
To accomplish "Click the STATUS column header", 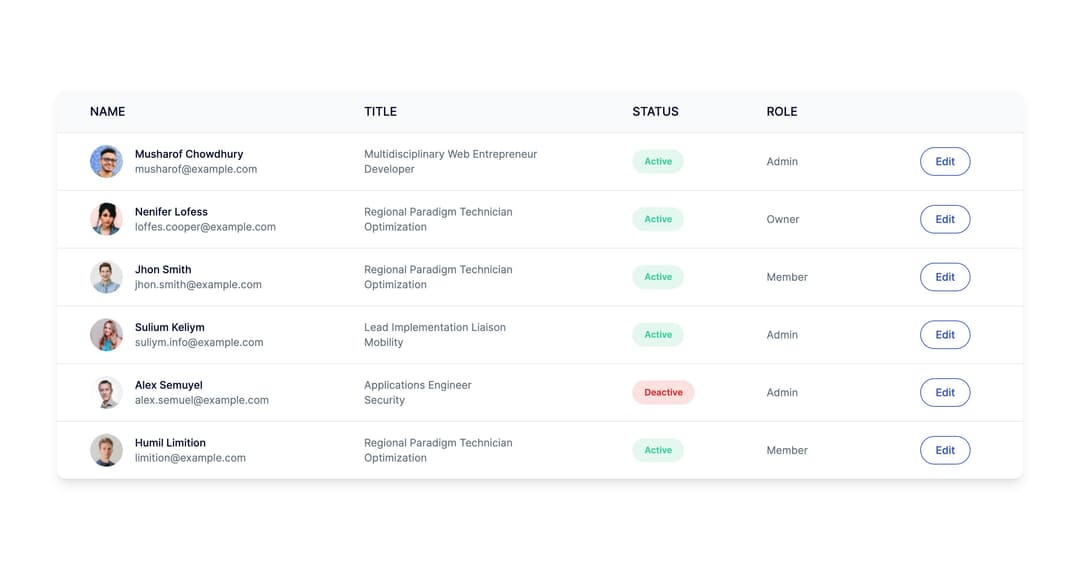I will click(x=655, y=112).
